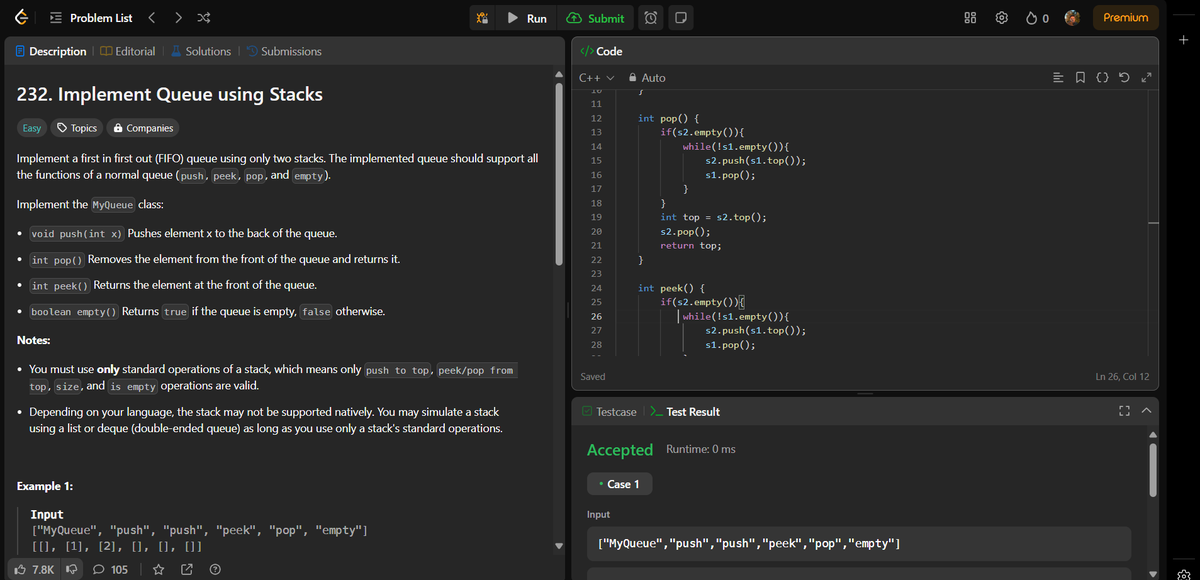Image resolution: width=1200 pixels, height=580 pixels.
Task: Pick a random problem with shuffle icon
Action: tap(203, 18)
